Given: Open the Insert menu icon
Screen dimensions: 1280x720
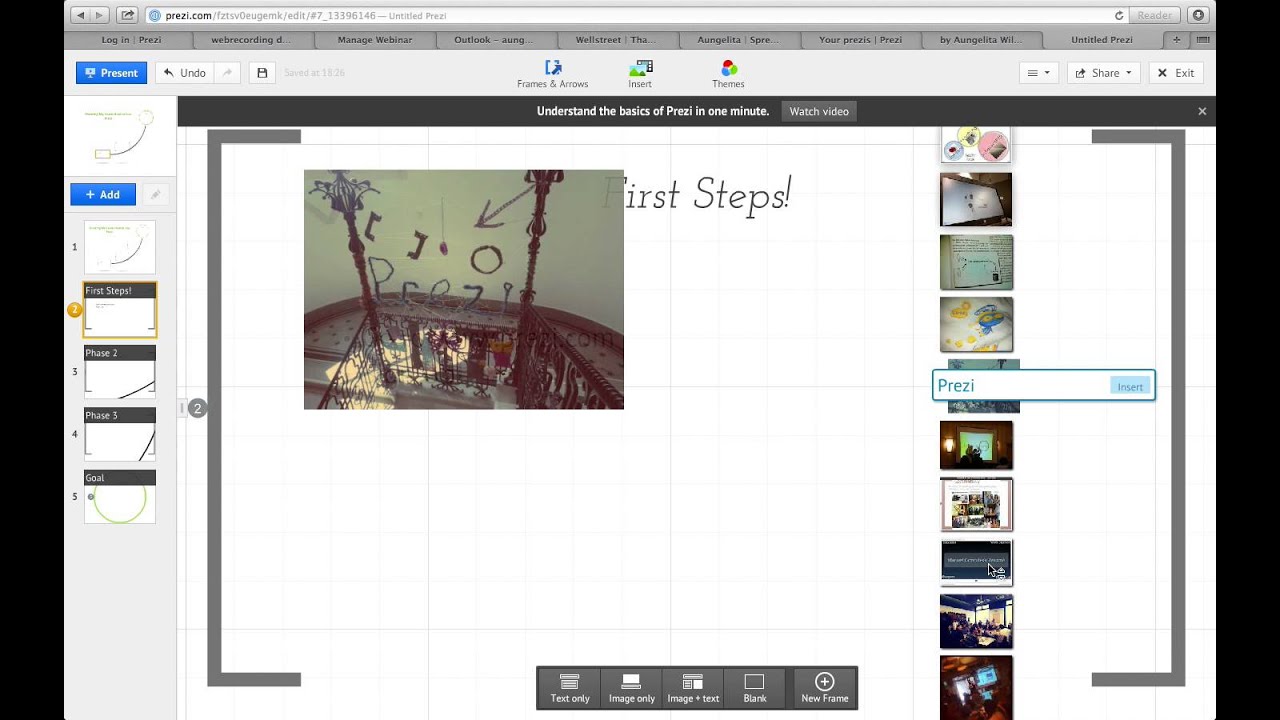Looking at the screenshot, I should tap(640, 74).
